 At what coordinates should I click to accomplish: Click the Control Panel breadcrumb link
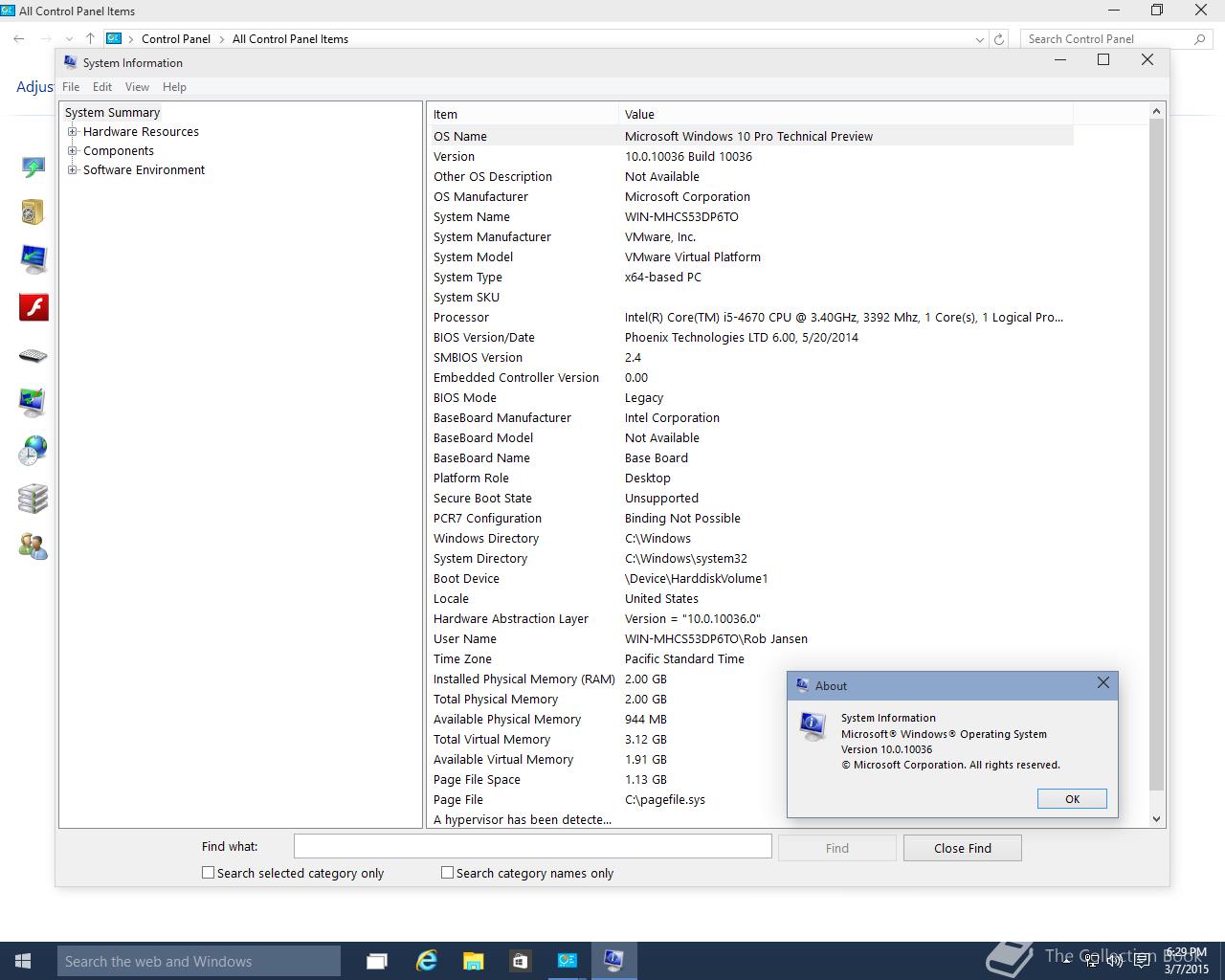pyautogui.click(x=176, y=39)
